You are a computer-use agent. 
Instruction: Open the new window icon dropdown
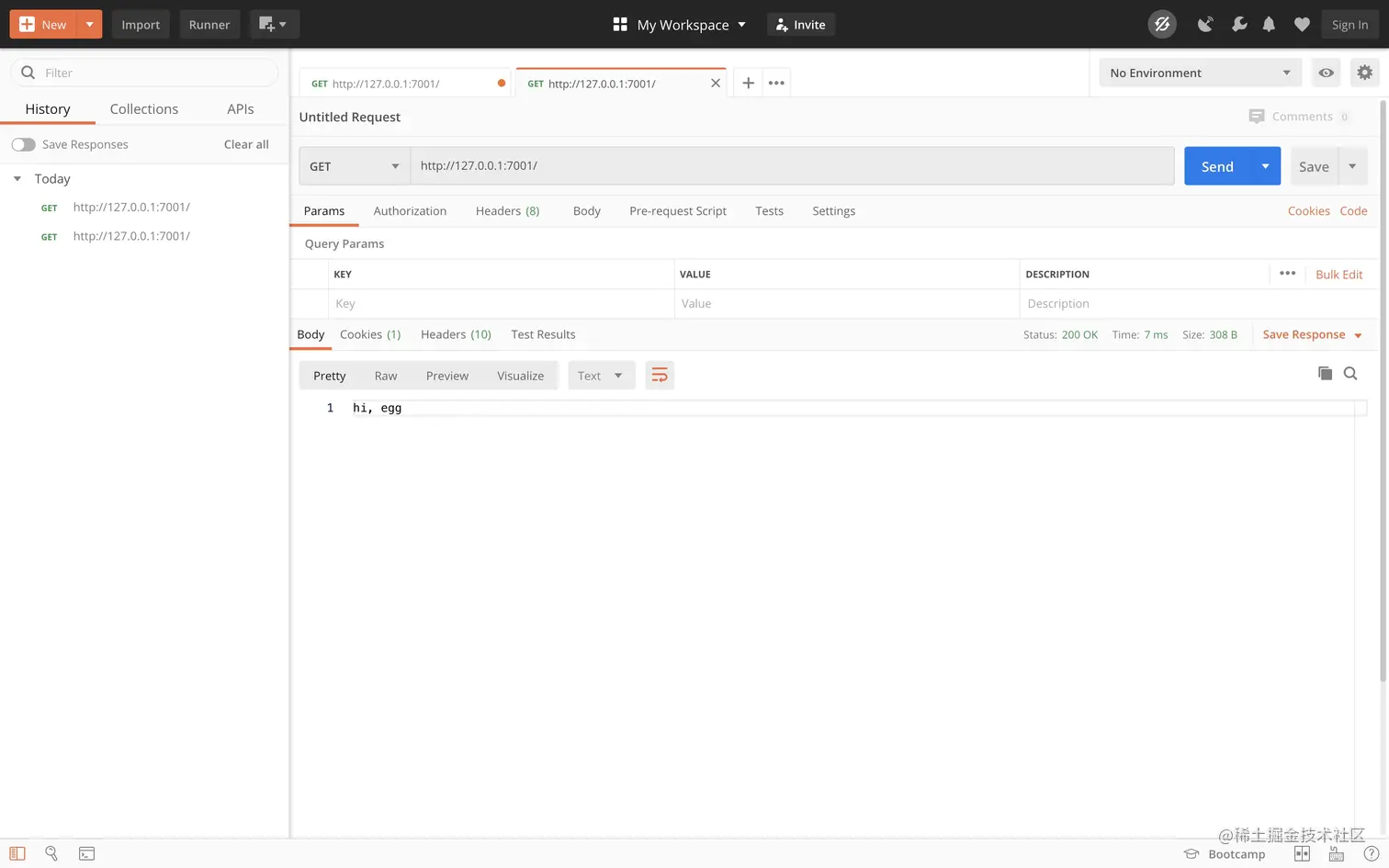(x=274, y=25)
